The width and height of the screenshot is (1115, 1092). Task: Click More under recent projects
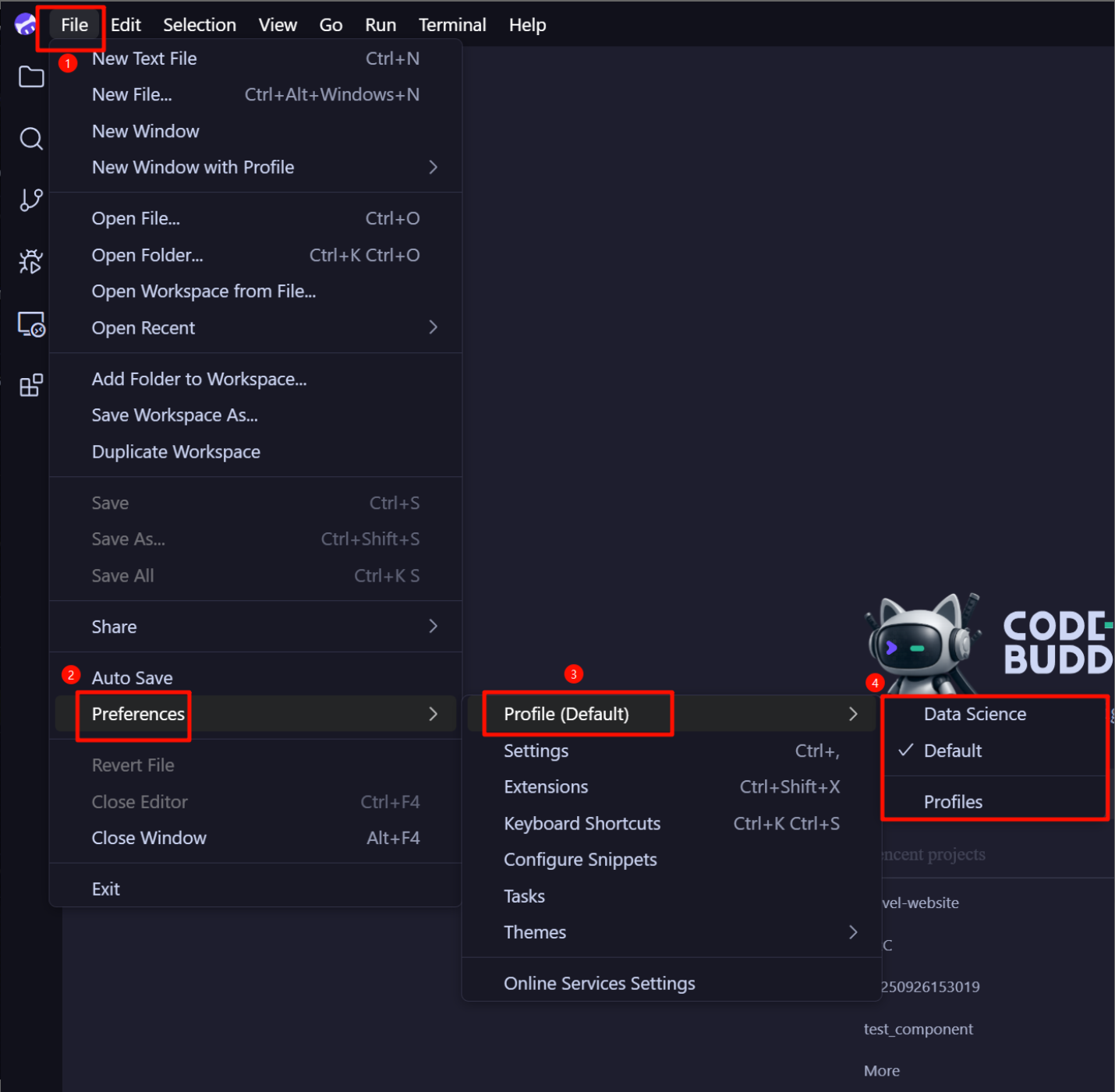(881, 1070)
